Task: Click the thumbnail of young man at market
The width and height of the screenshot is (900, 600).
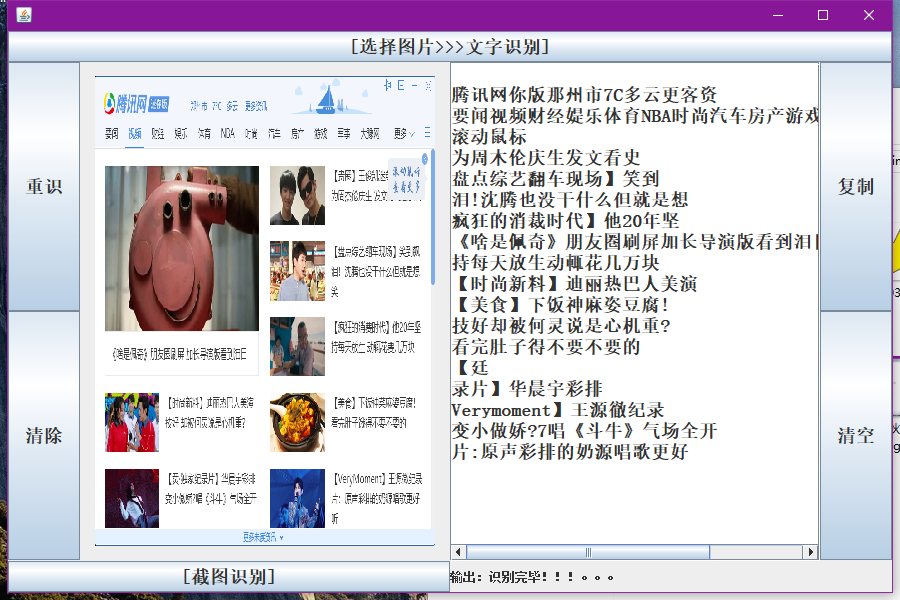Action: (x=297, y=271)
